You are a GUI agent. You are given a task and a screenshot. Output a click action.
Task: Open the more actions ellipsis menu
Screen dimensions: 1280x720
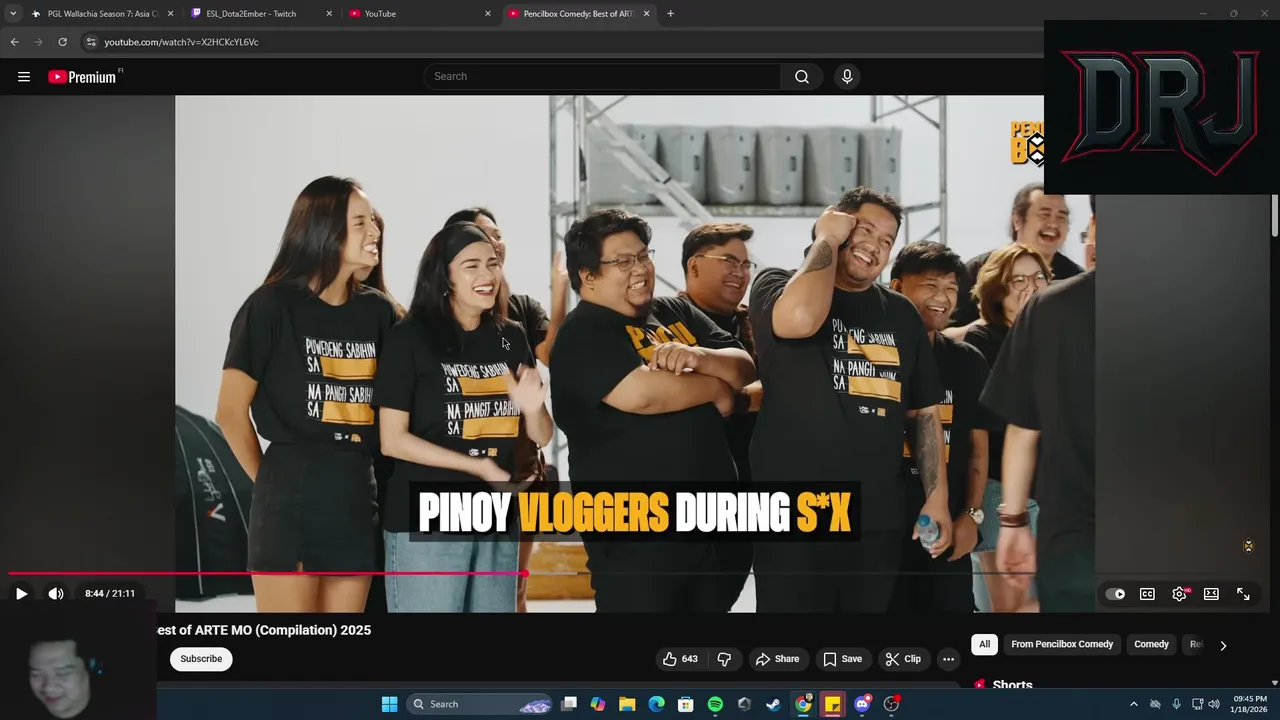pos(948,659)
